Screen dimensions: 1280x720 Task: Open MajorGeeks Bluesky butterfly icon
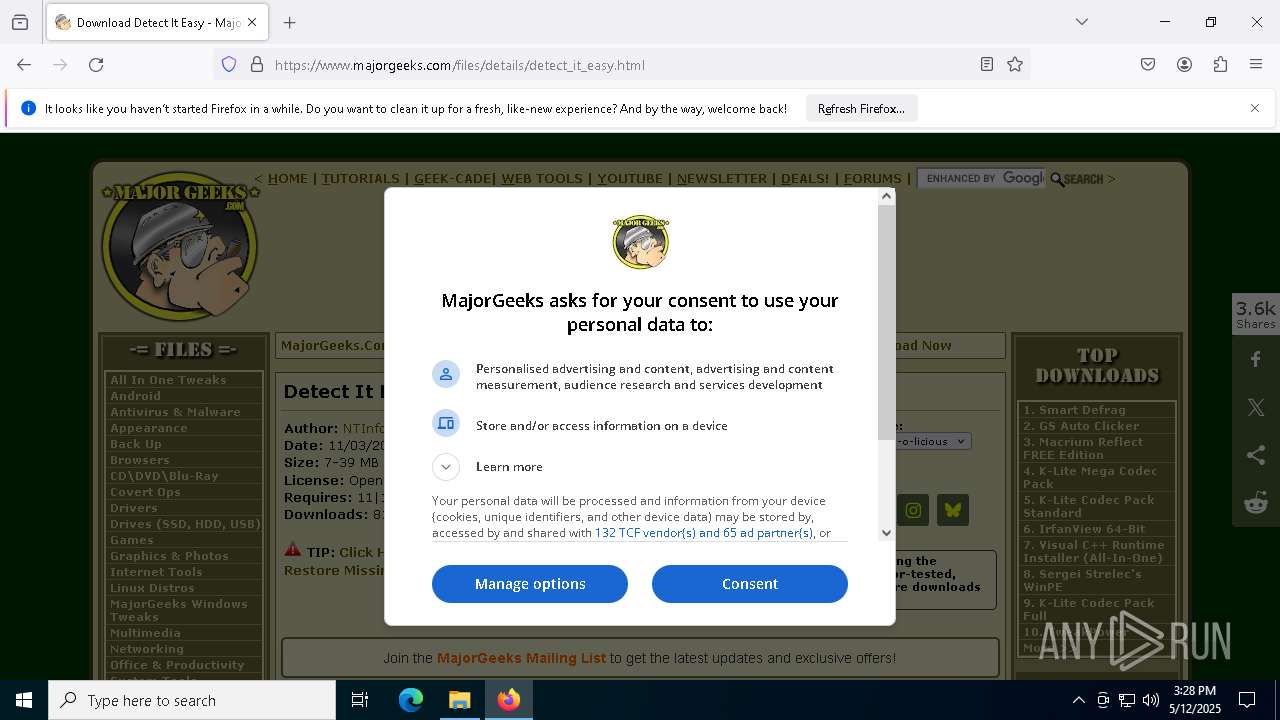pyautogui.click(x=953, y=510)
